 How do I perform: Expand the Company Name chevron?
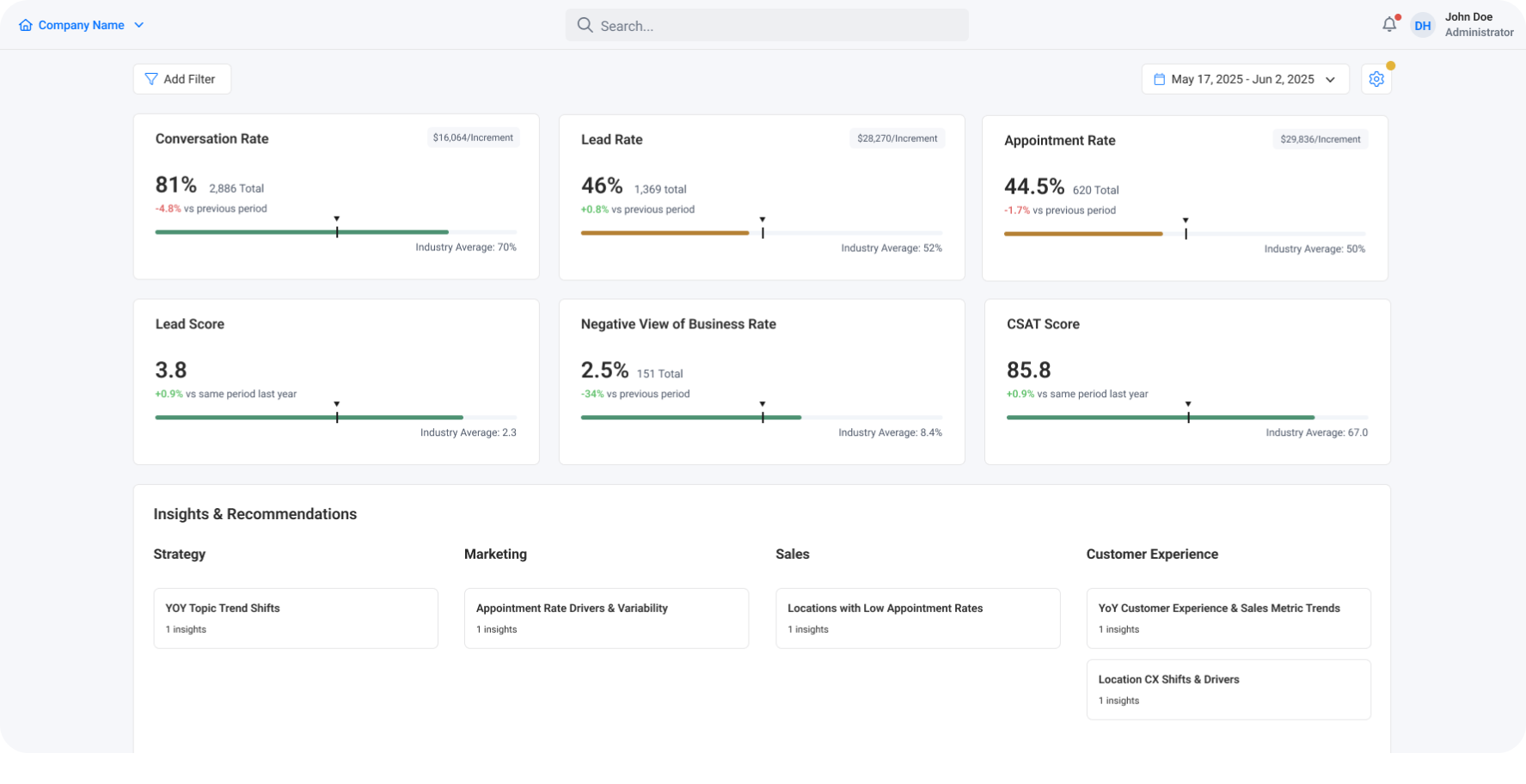click(139, 25)
